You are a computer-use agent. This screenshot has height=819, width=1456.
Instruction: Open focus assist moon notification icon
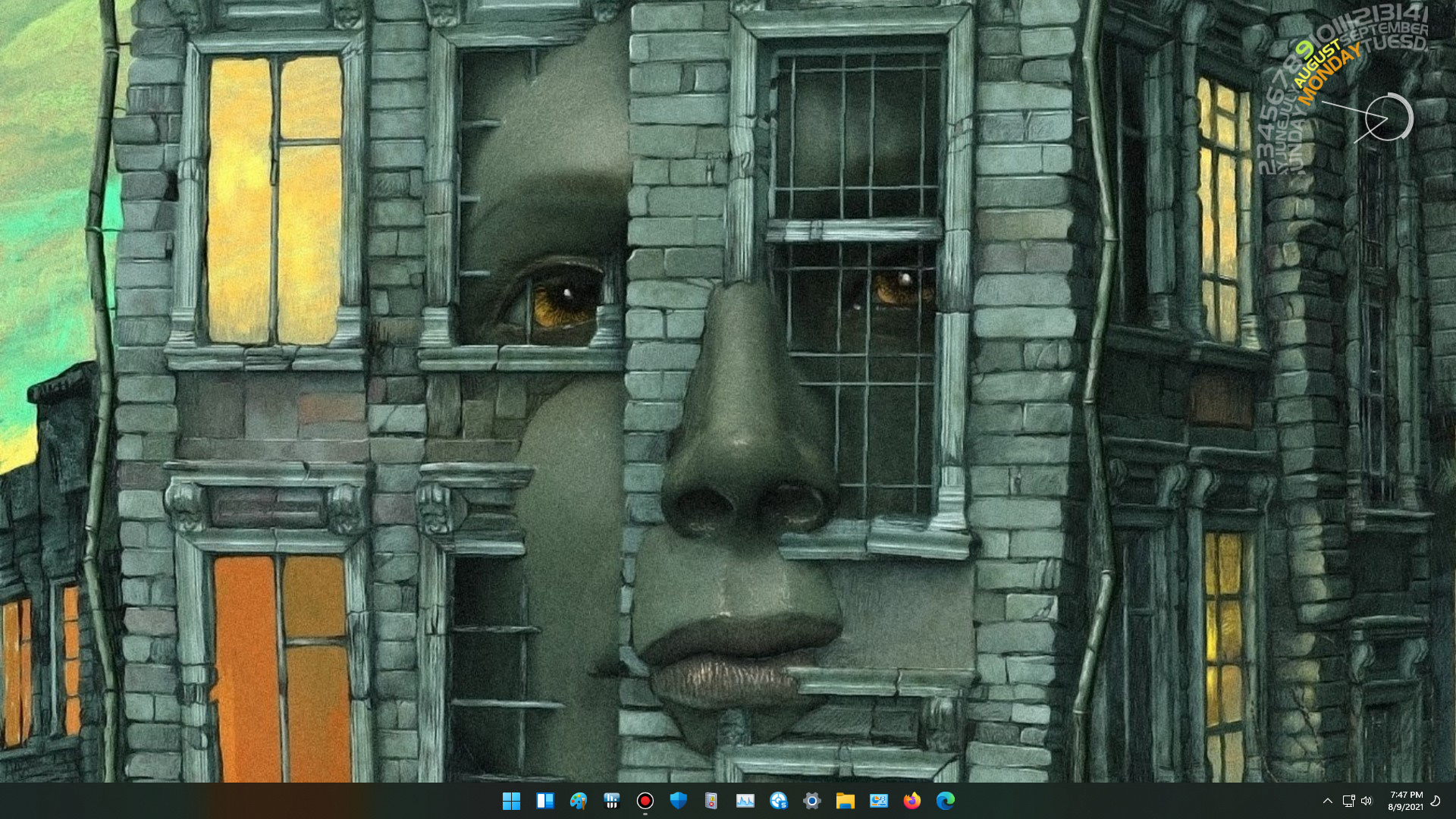[x=1436, y=801]
